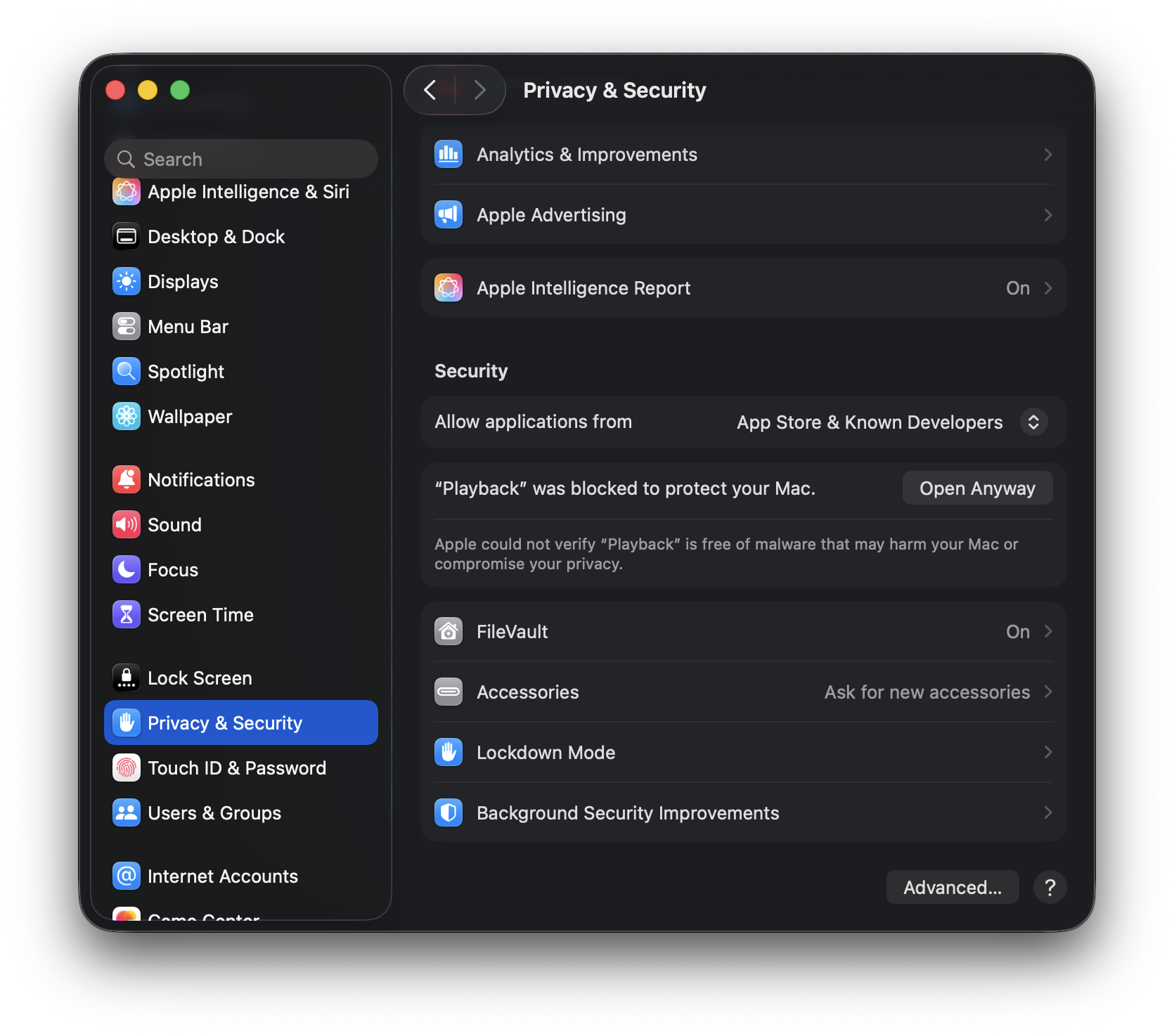1174x1036 pixels.
Task: Open FileVault settings via its chevron
Action: coord(1047,632)
